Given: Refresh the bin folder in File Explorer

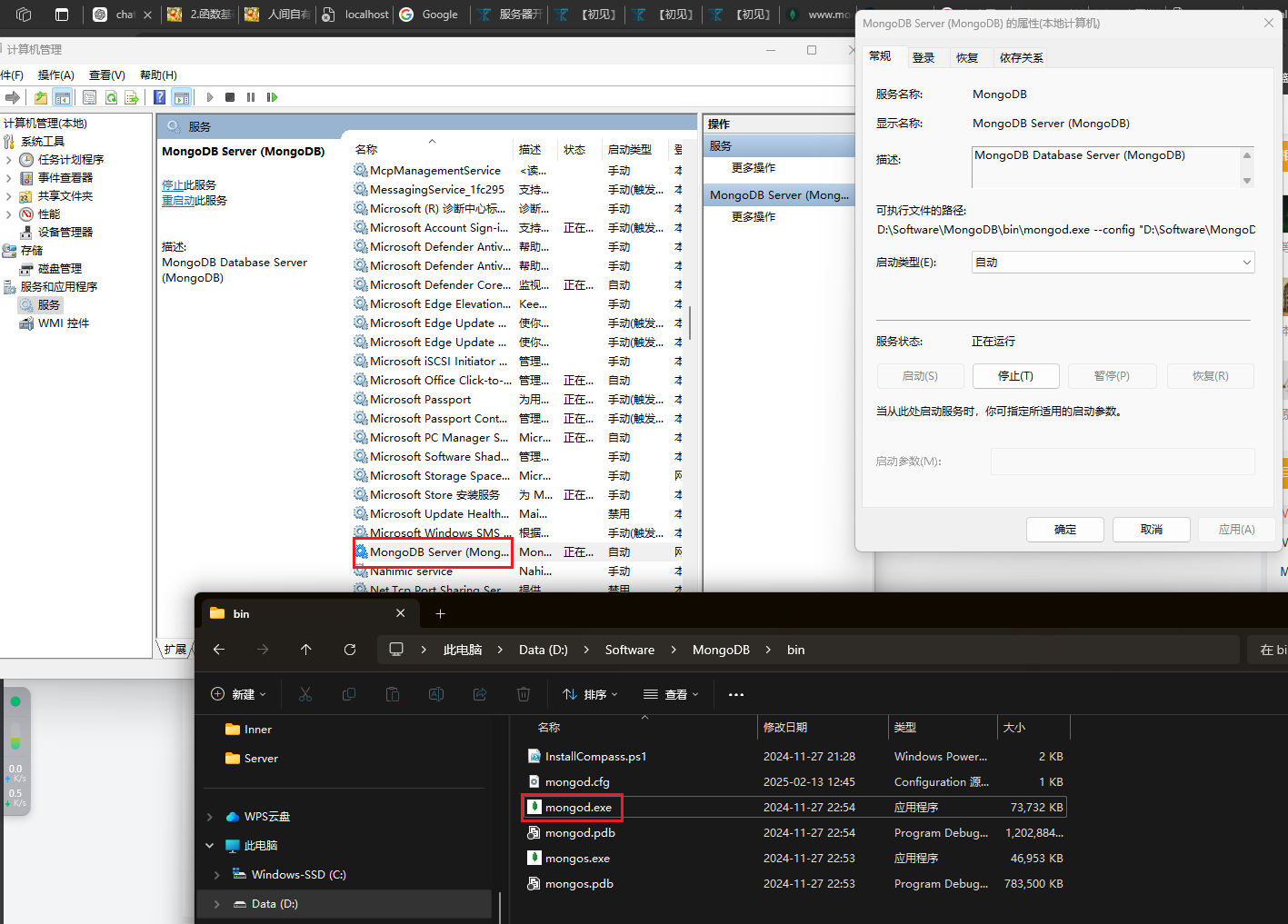Looking at the screenshot, I should point(350,650).
